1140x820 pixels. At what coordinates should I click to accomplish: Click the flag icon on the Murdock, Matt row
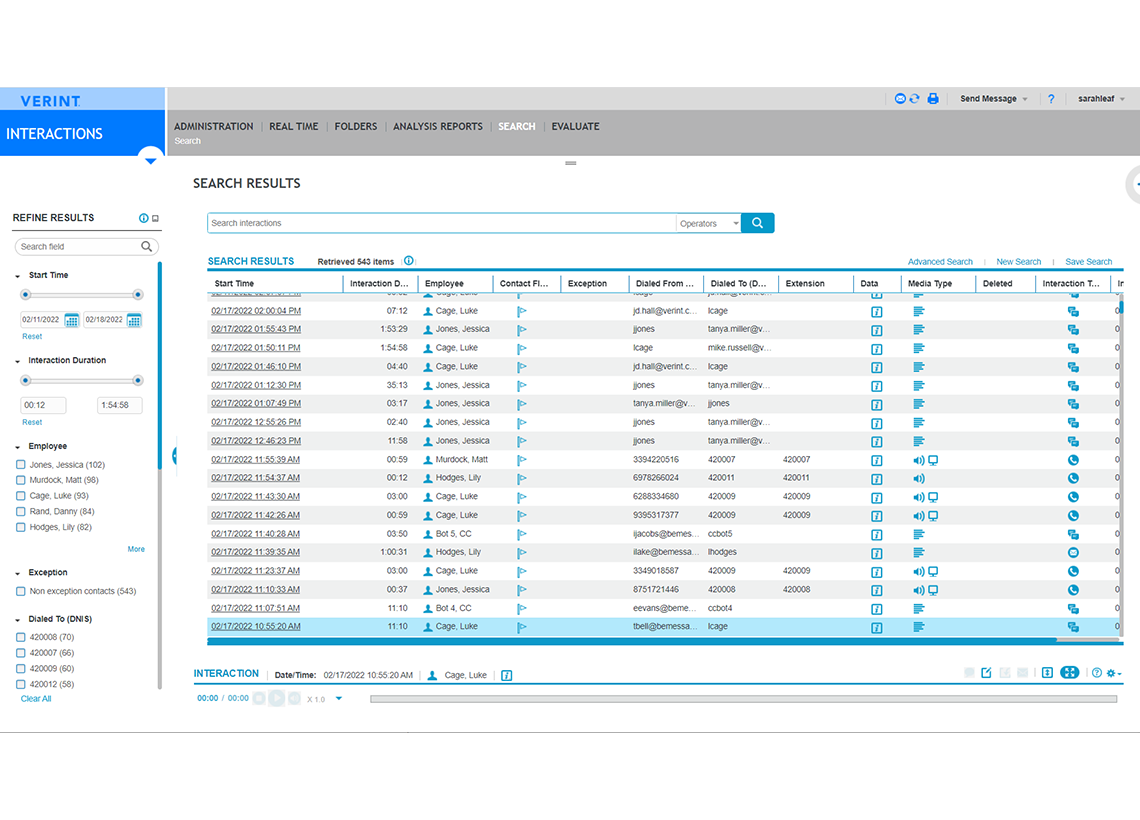pyautogui.click(x=520, y=459)
